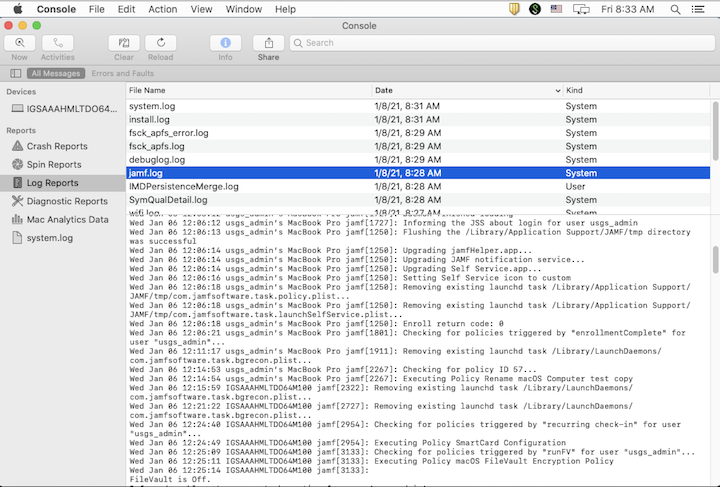Click the file list vertical scrollbar
This screenshot has height=487, width=720.
point(715,131)
